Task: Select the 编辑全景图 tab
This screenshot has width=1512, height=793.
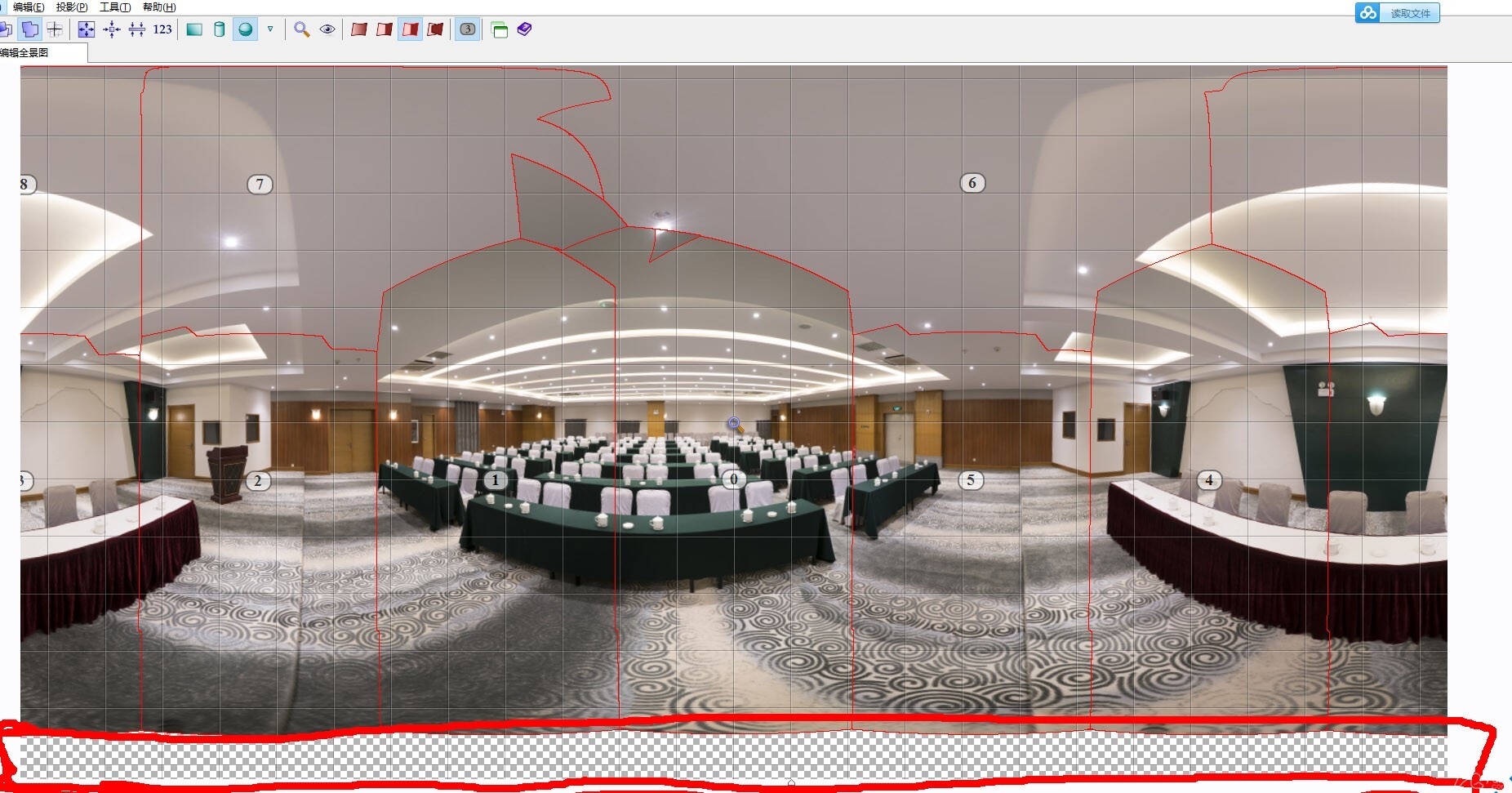Action: pyautogui.click(x=26, y=53)
